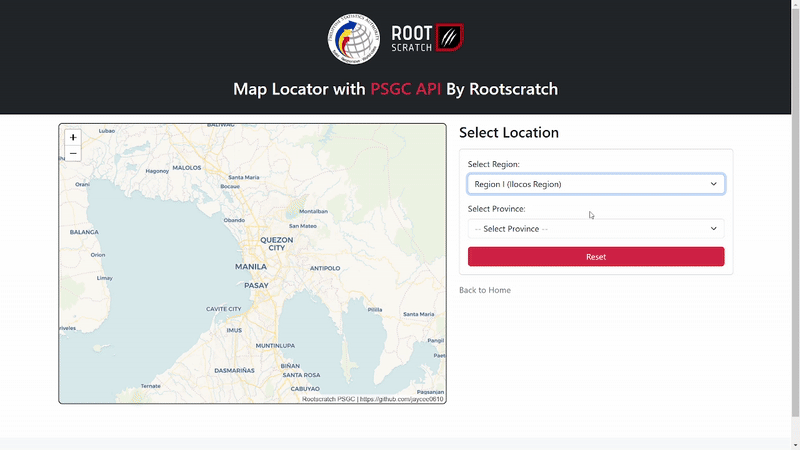Click the red claw mark emblem
Image resolution: width=800 pixels, height=450 pixels.
[450, 38]
